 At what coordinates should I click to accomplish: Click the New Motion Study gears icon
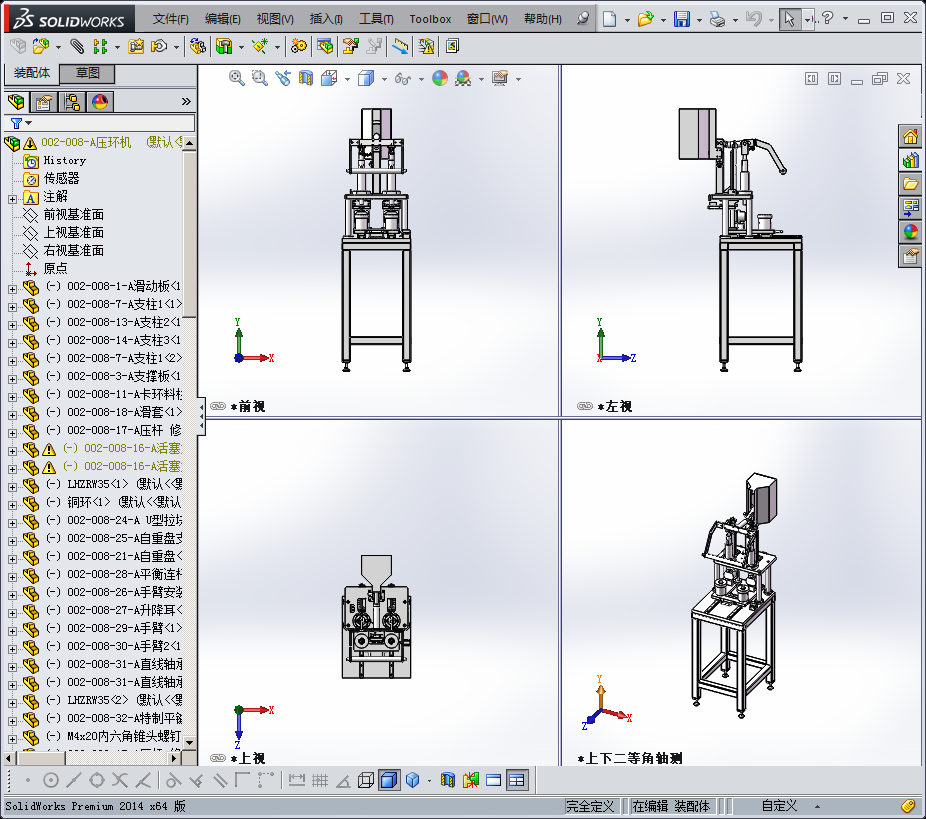(299, 46)
